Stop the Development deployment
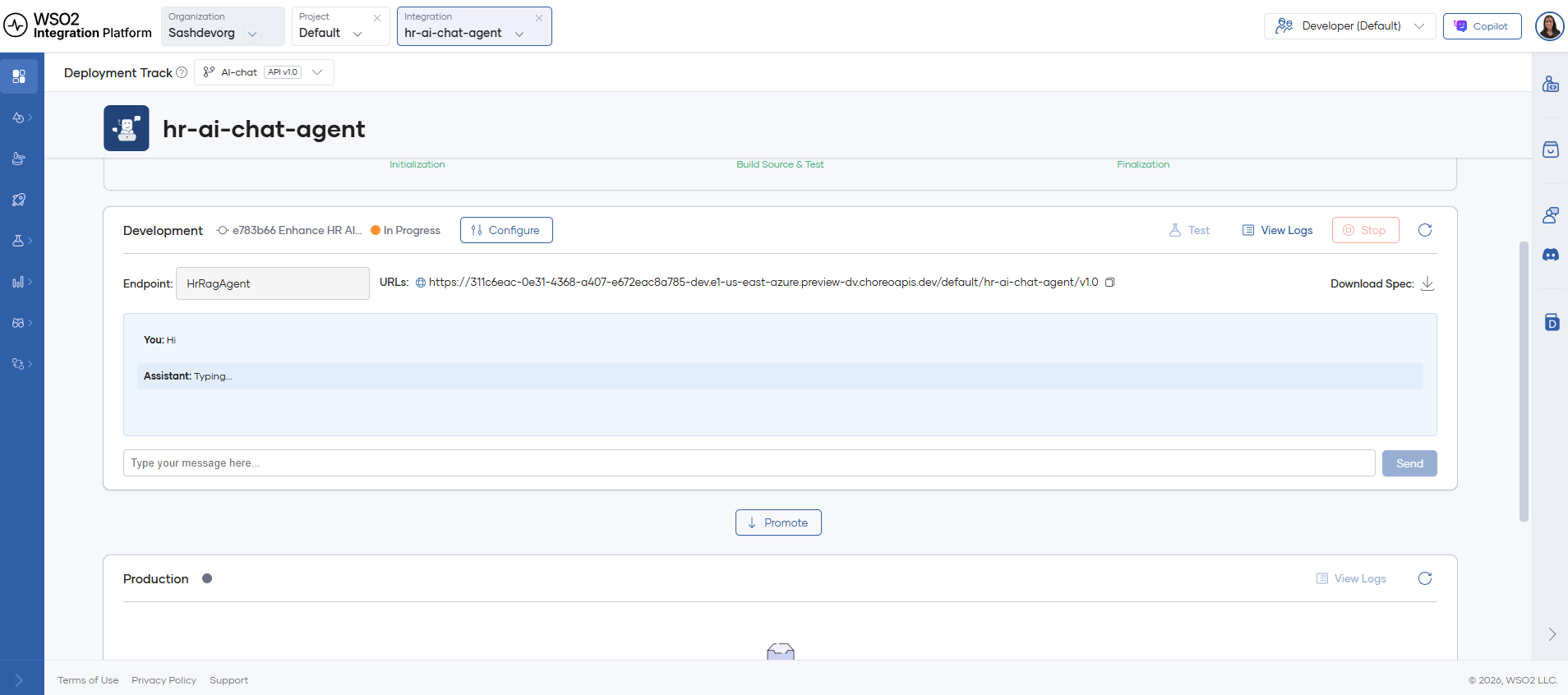Image resolution: width=1568 pixels, height=695 pixels. [x=1365, y=230]
